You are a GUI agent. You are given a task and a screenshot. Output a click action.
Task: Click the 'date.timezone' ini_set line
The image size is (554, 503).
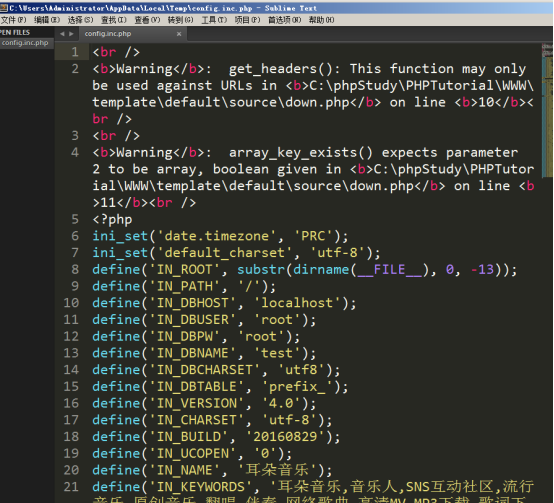click(220, 236)
